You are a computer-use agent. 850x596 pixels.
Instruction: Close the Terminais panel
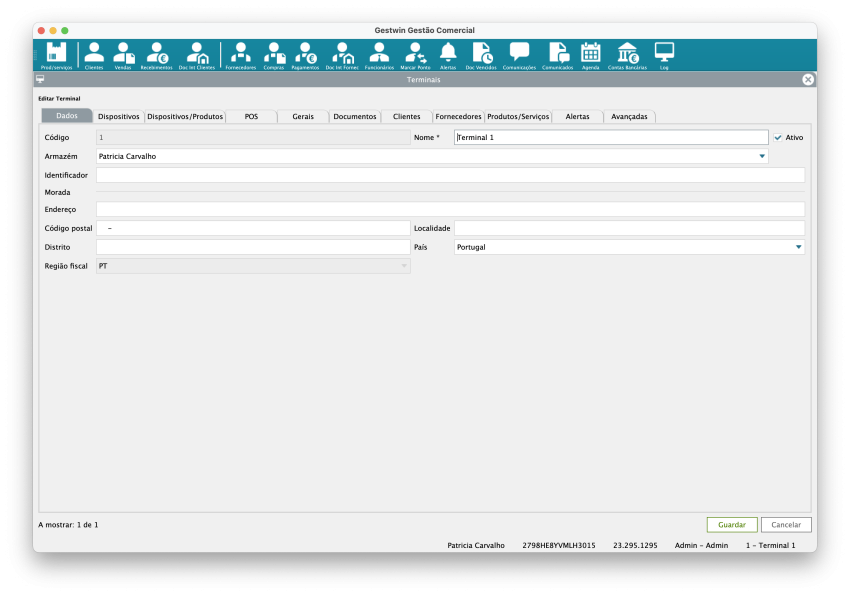tap(808, 79)
